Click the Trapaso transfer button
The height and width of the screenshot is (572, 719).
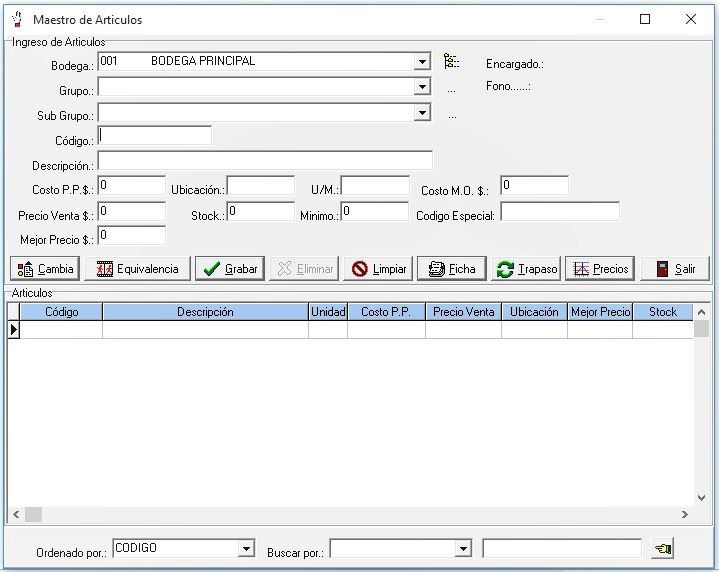(526, 269)
